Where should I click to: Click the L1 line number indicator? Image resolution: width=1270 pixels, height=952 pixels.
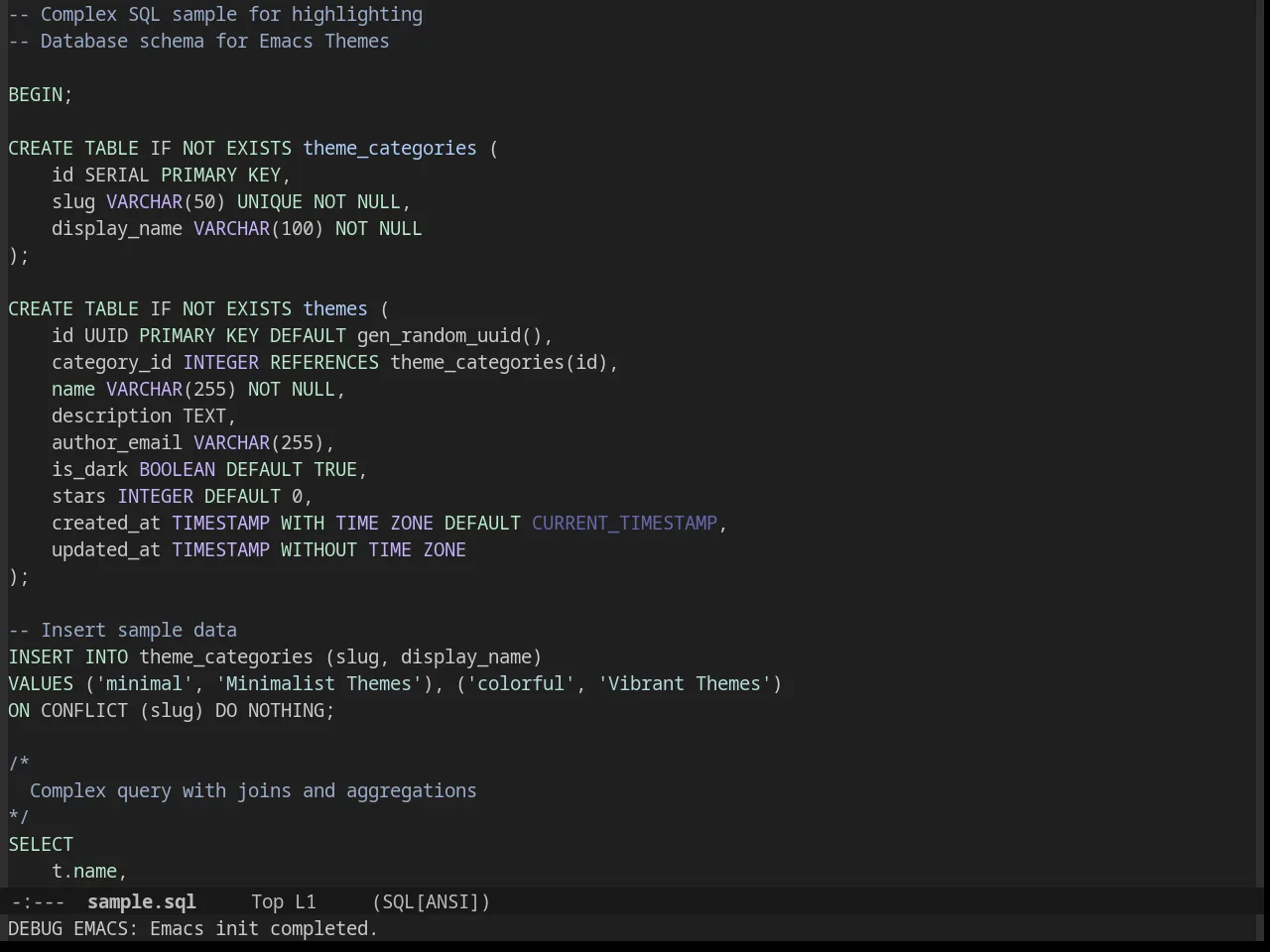click(306, 901)
